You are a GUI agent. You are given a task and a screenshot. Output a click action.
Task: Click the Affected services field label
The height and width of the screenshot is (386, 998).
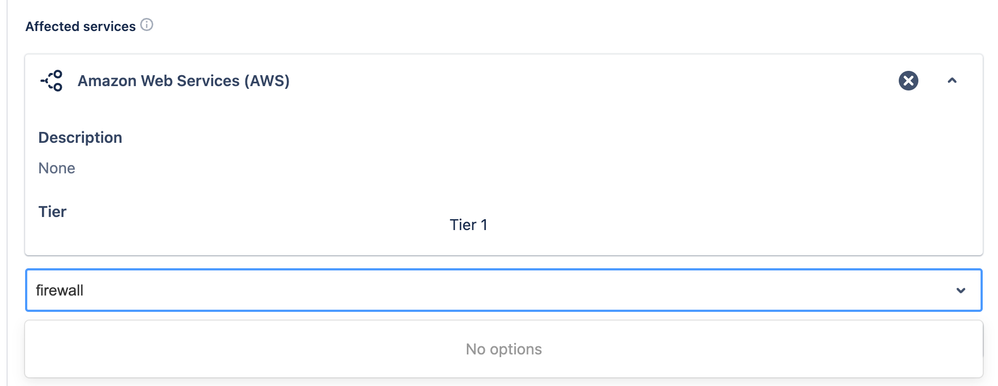coord(80,26)
